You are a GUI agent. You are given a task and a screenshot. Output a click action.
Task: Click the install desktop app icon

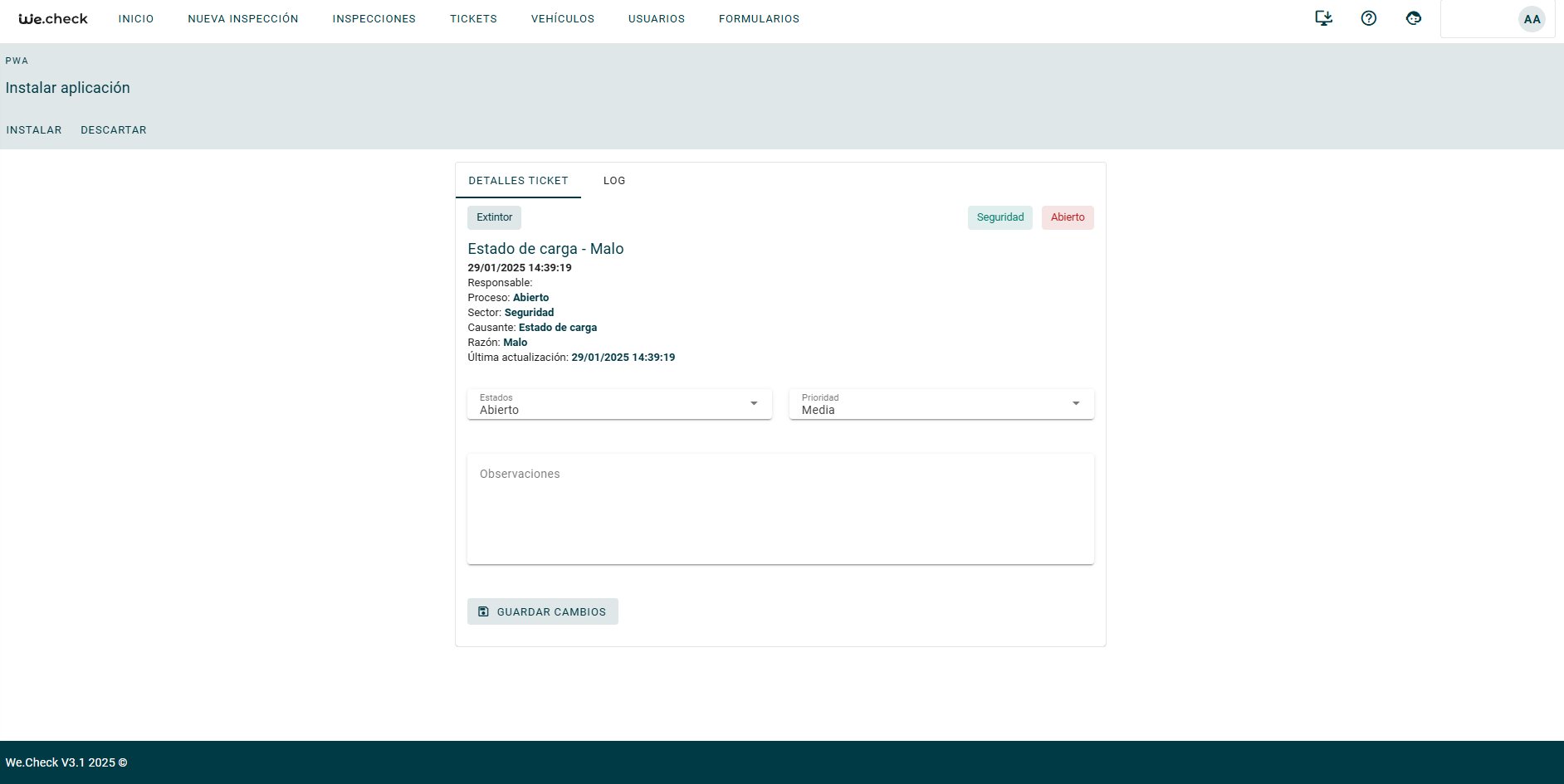coord(1323,18)
